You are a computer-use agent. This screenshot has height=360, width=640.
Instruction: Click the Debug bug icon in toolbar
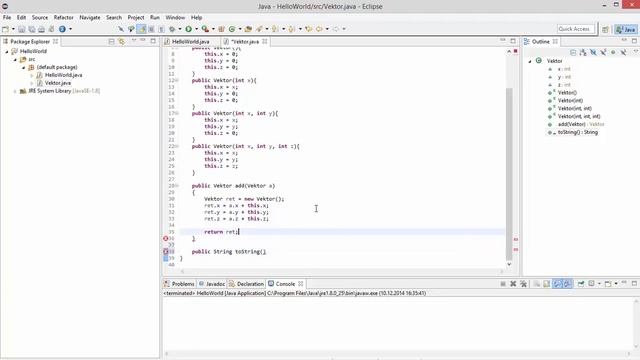click(x=172, y=29)
